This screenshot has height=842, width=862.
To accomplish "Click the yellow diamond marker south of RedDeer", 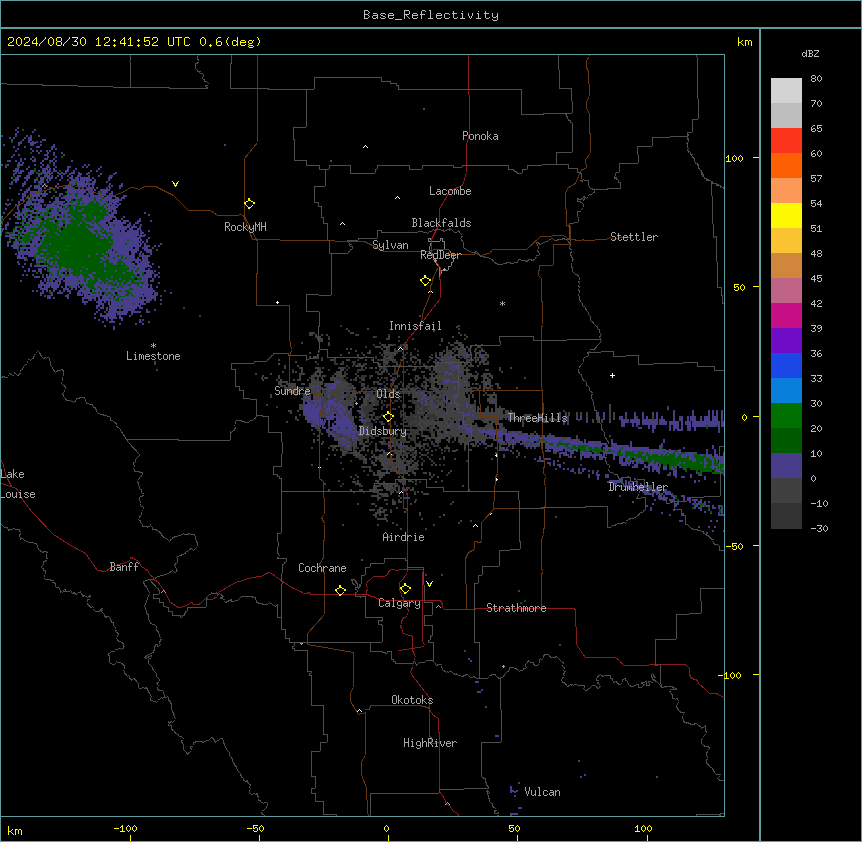I will tap(425, 281).
